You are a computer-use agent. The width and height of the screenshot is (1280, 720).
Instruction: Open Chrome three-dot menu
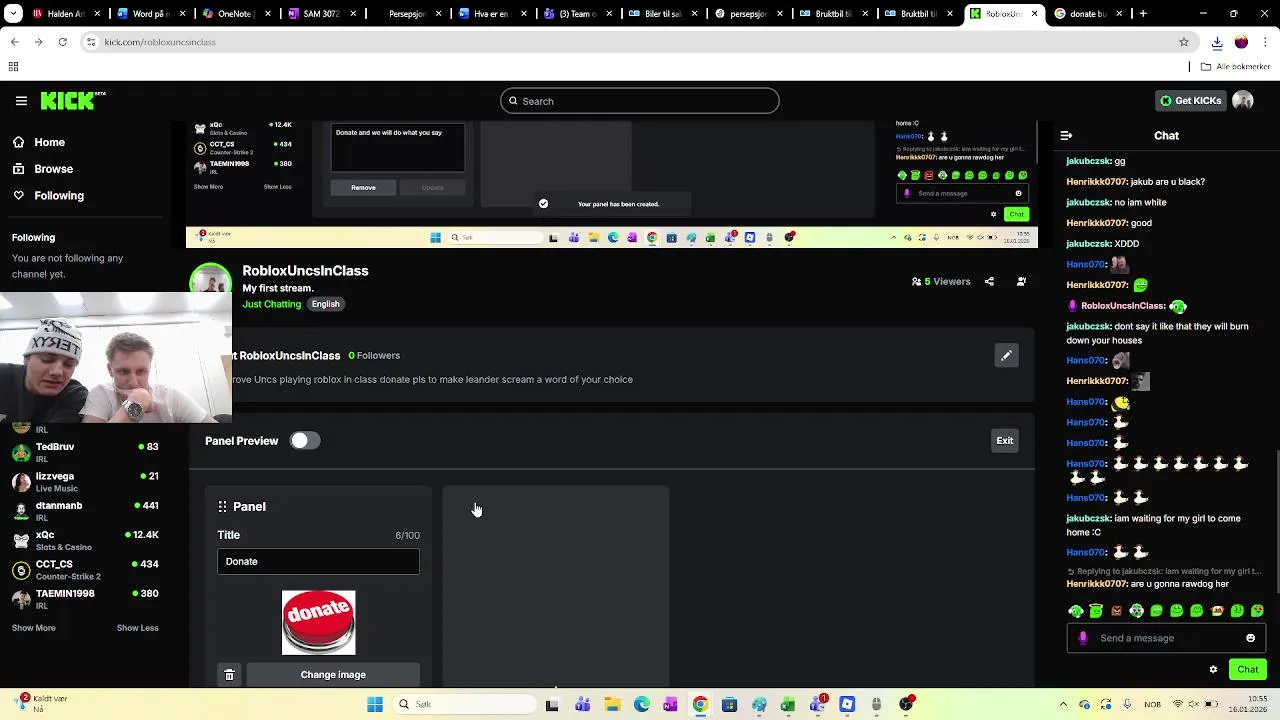1265,42
